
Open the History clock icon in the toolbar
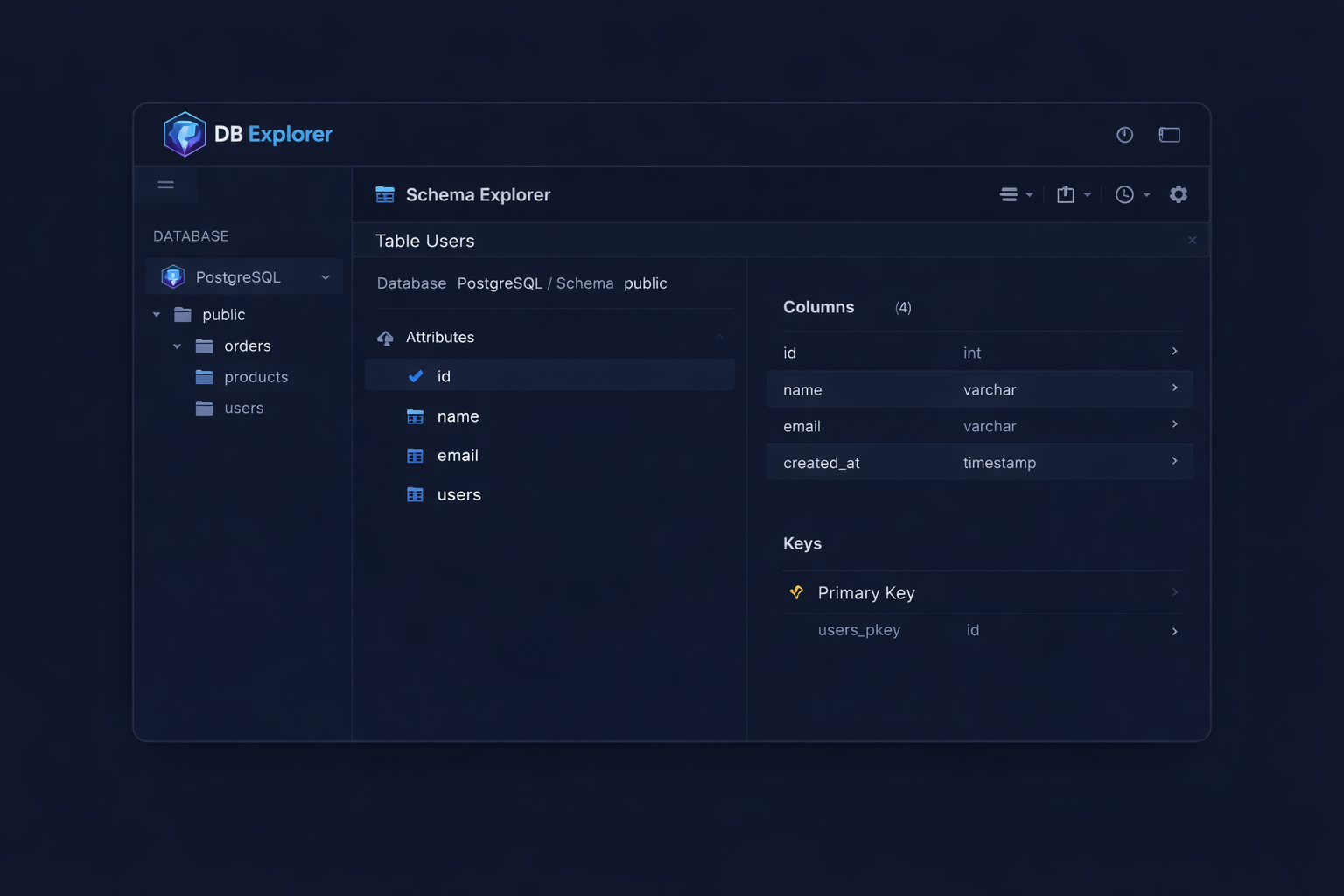click(x=1124, y=193)
